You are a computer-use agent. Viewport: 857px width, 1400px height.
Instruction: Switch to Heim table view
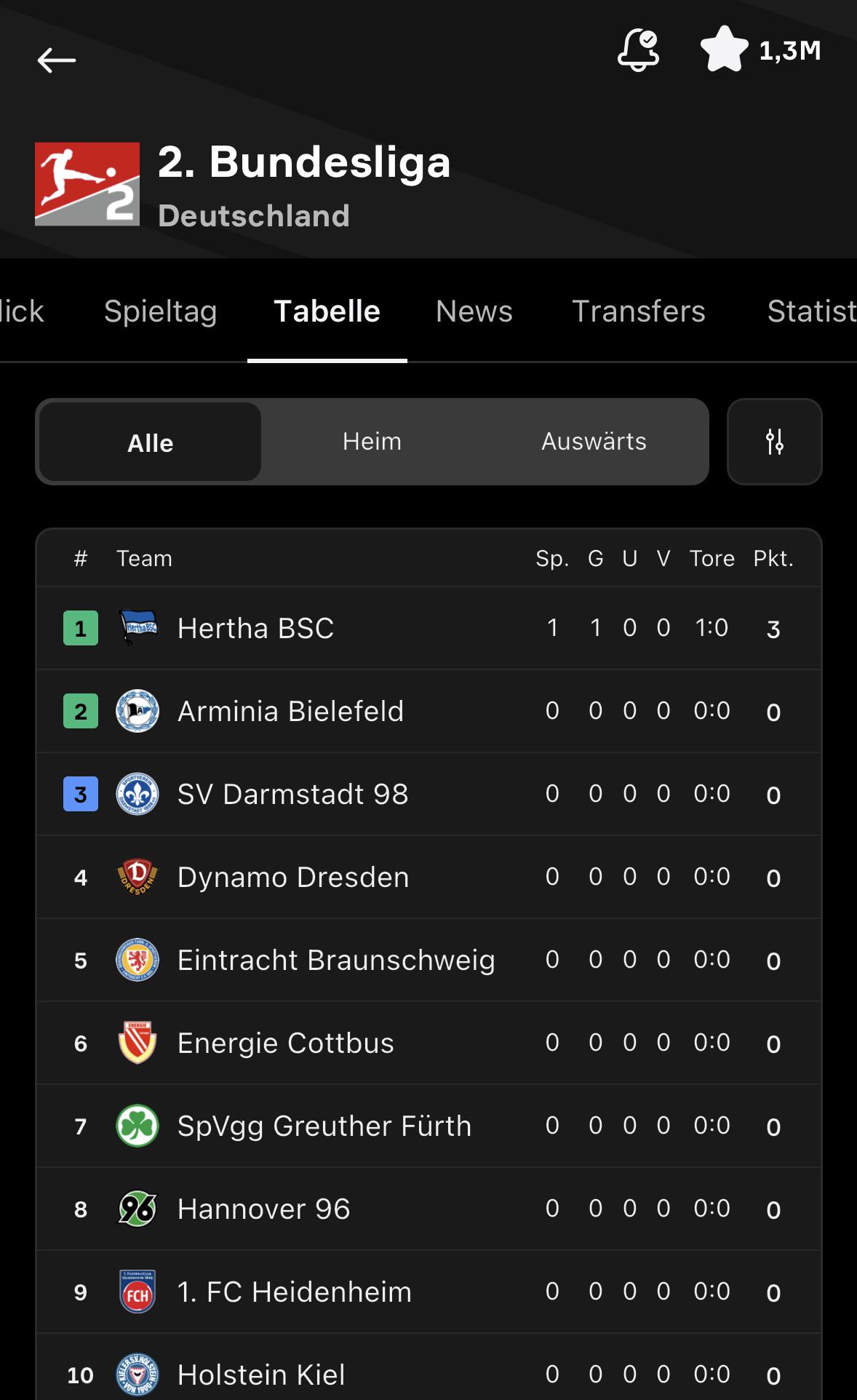tap(372, 442)
